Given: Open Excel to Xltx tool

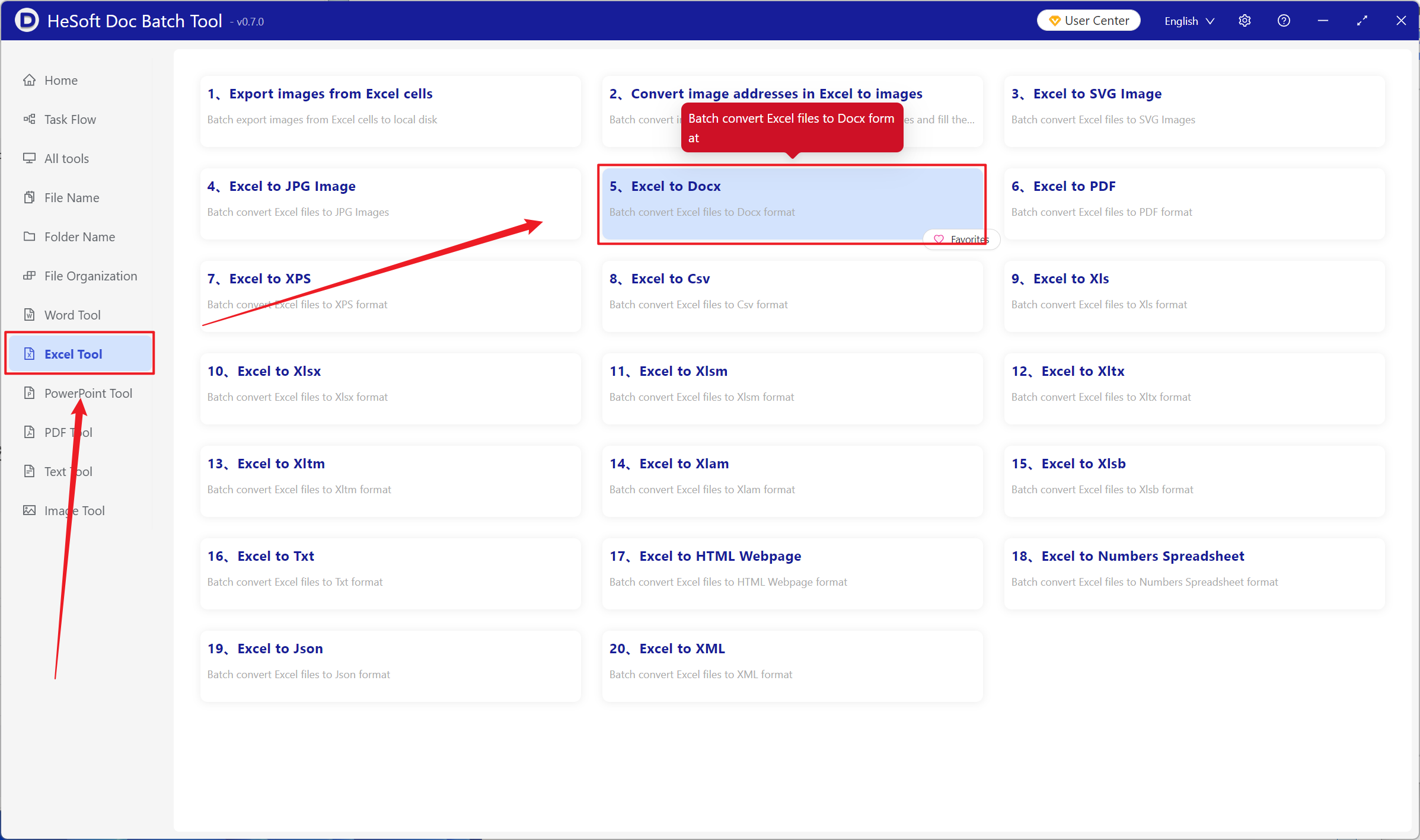Looking at the screenshot, I should [1194, 389].
